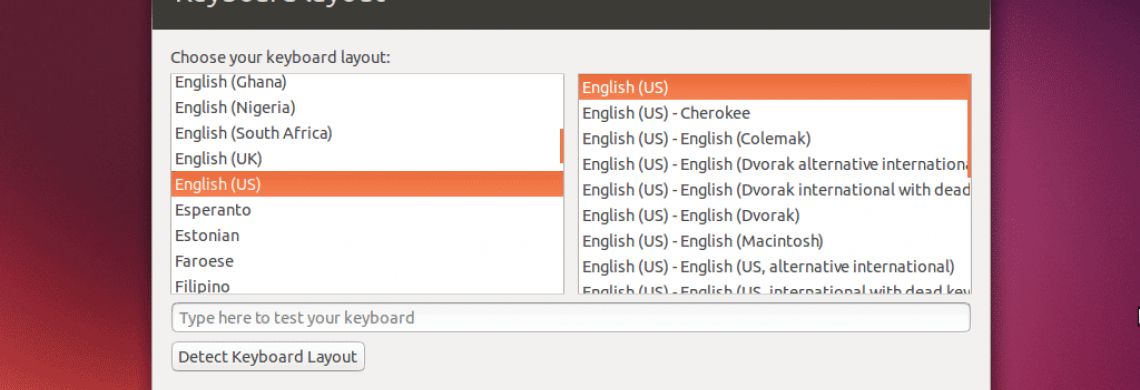The height and width of the screenshot is (390, 1140).
Task: Select English (Nigeria) keyboard layout
Action: (366, 108)
